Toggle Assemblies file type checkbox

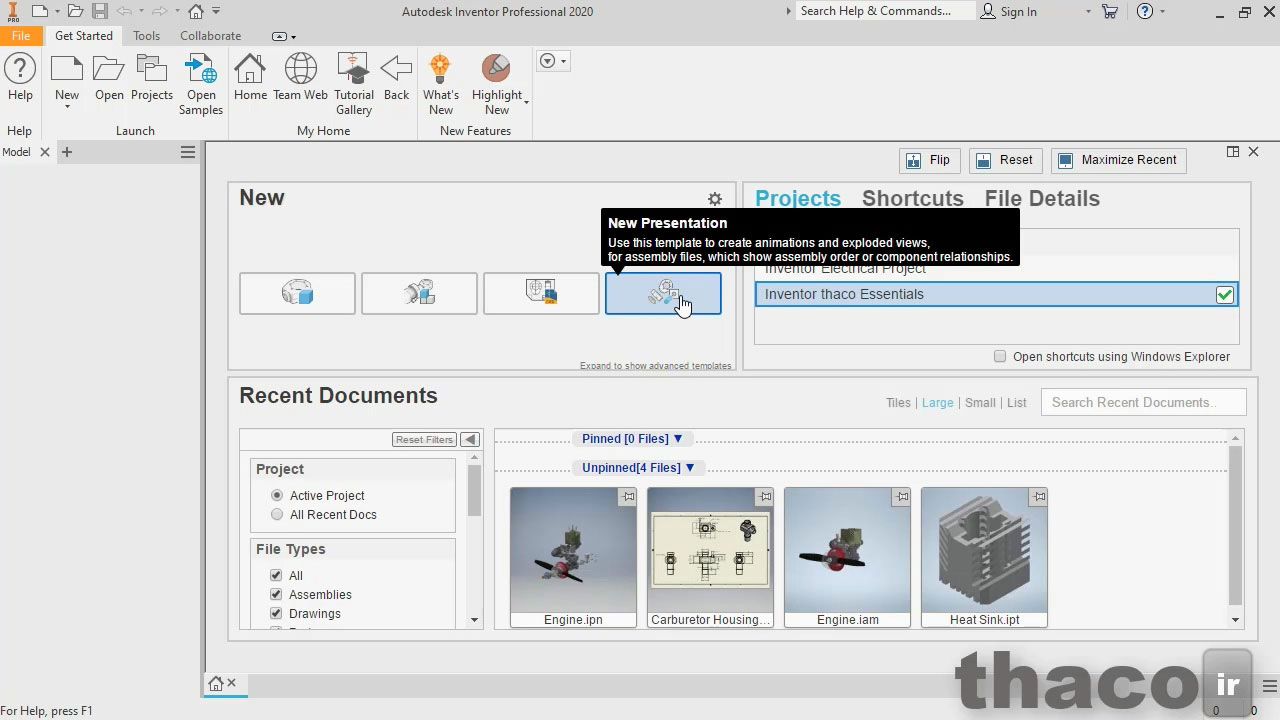pos(276,594)
